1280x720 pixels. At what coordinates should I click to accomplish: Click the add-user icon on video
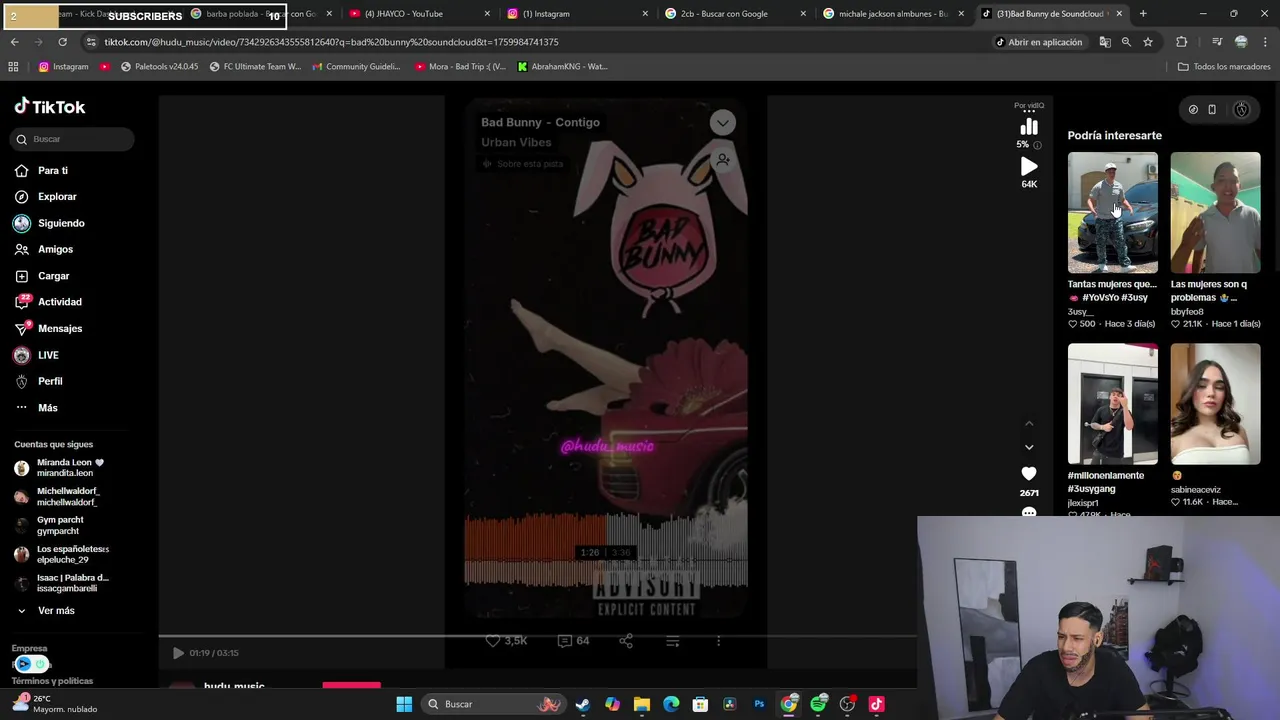coord(722,160)
